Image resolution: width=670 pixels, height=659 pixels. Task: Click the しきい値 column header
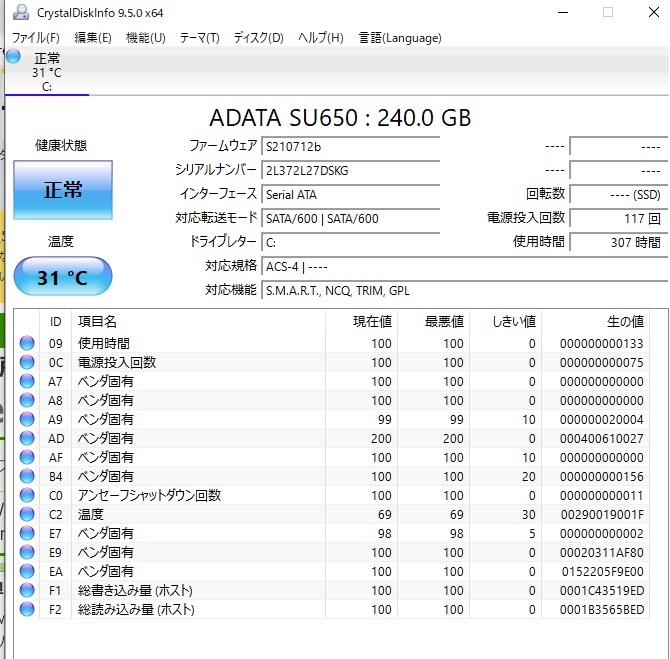[505, 321]
